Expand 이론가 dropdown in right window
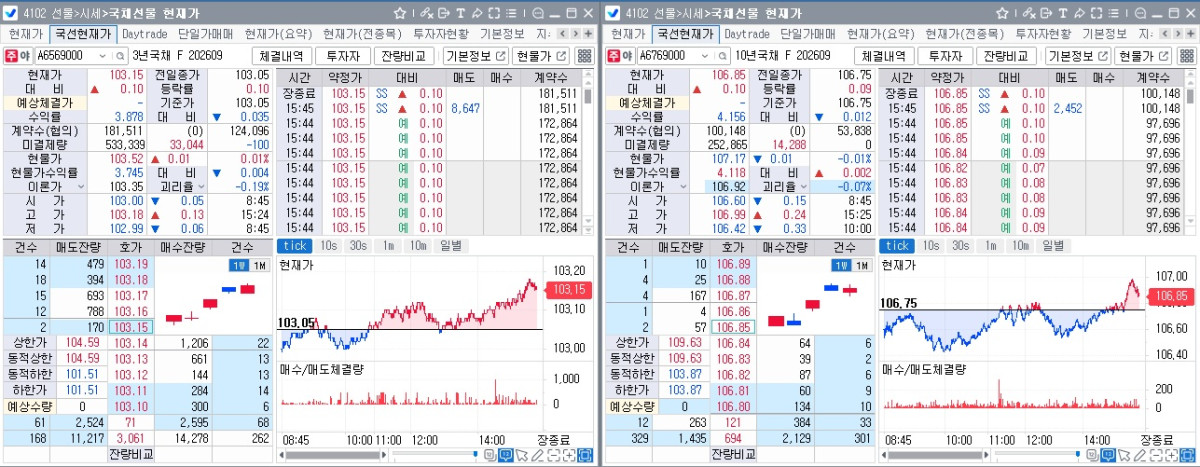Viewport: 1200px width, 467px height. (x=684, y=186)
